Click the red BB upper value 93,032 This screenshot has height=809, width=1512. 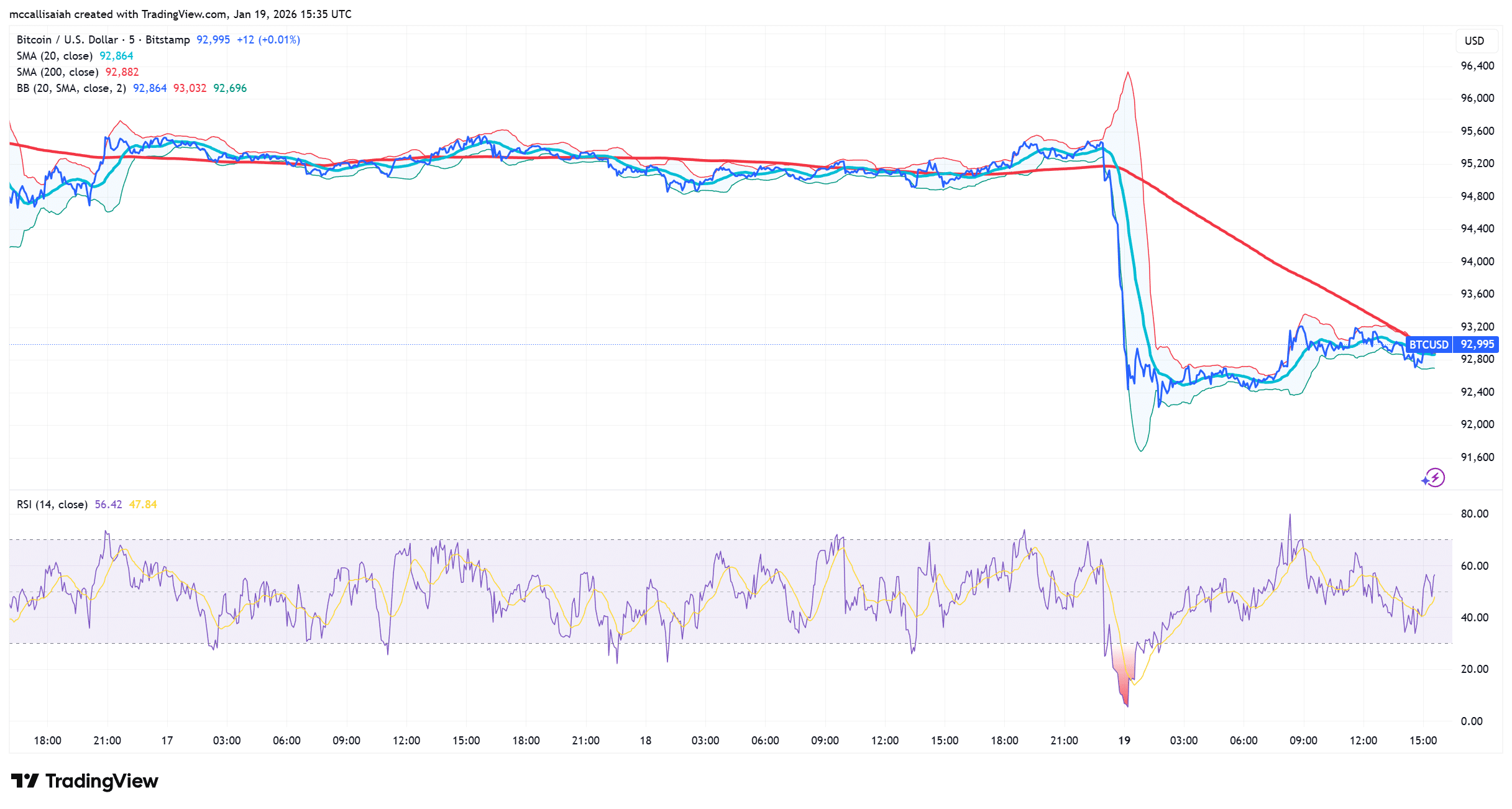(x=190, y=88)
